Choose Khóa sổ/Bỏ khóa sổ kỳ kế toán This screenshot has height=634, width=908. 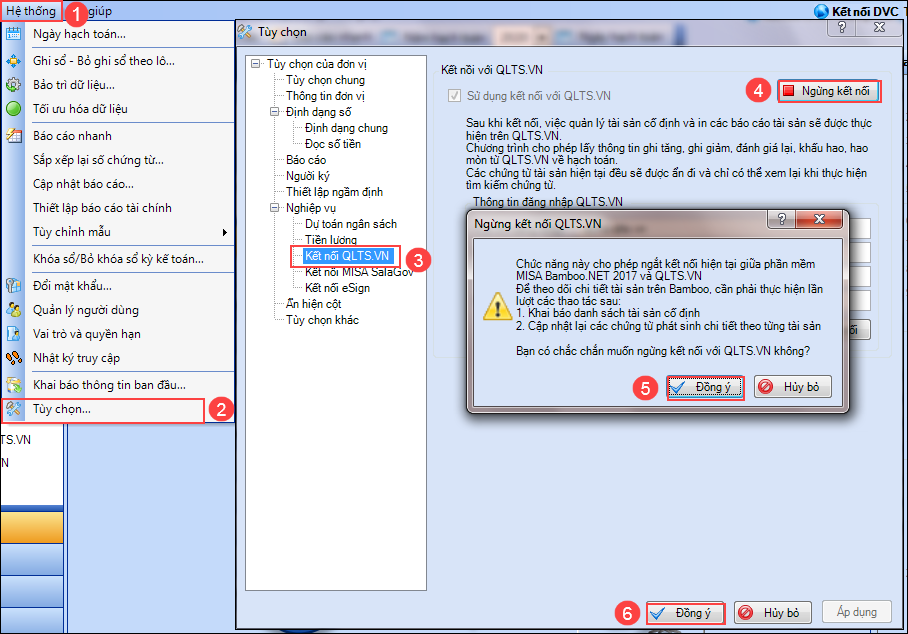(118, 259)
